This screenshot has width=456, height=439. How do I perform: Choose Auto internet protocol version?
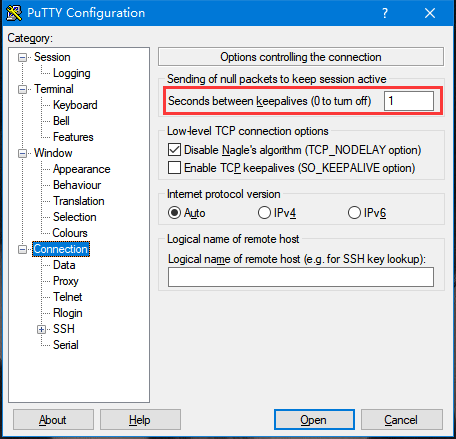point(174,213)
